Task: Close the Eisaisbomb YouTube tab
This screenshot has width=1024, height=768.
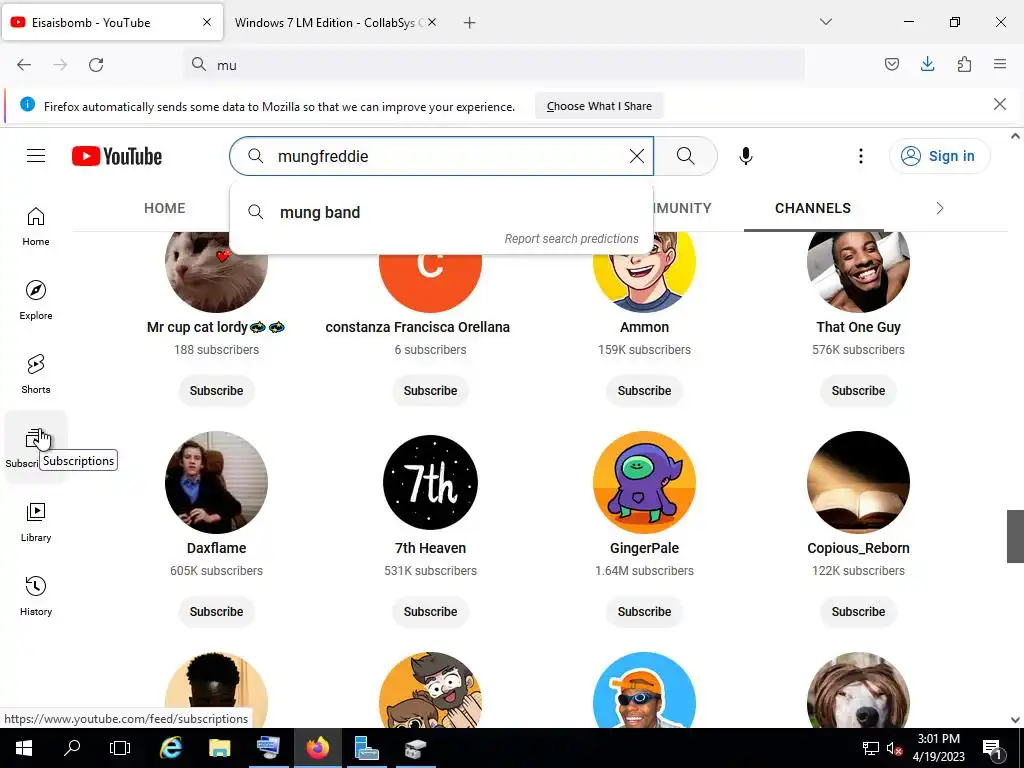Action: pos(206,22)
